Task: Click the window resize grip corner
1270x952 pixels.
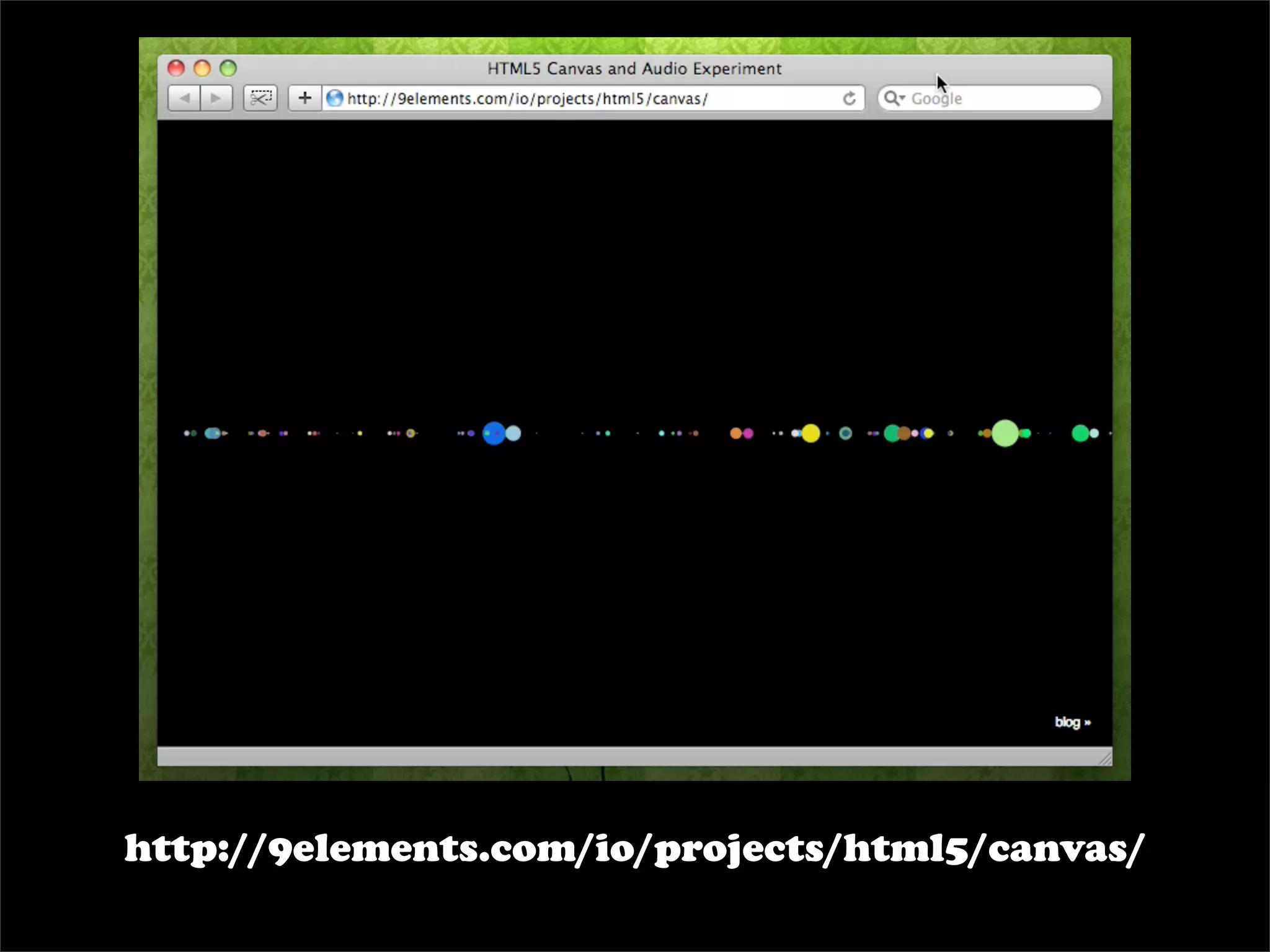Action: pyautogui.click(x=1105, y=759)
